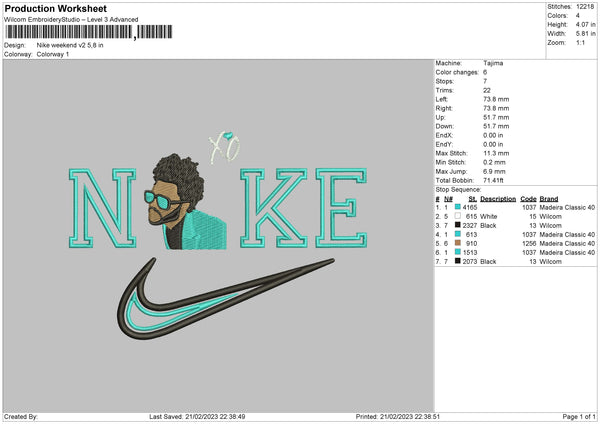
Task: Click the Trims value 22
Action: [x=487, y=90]
